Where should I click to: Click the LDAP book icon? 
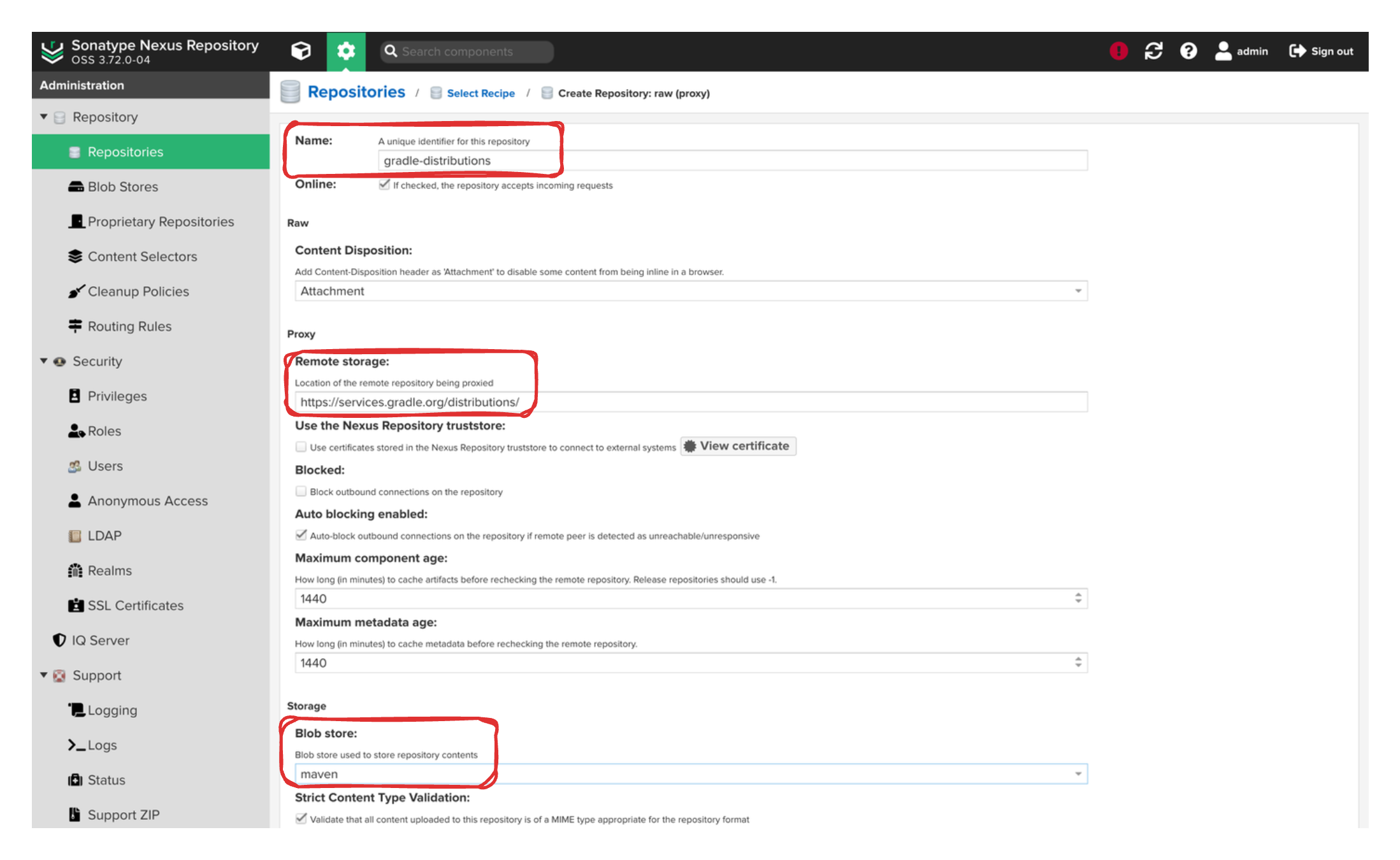tap(75, 536)
